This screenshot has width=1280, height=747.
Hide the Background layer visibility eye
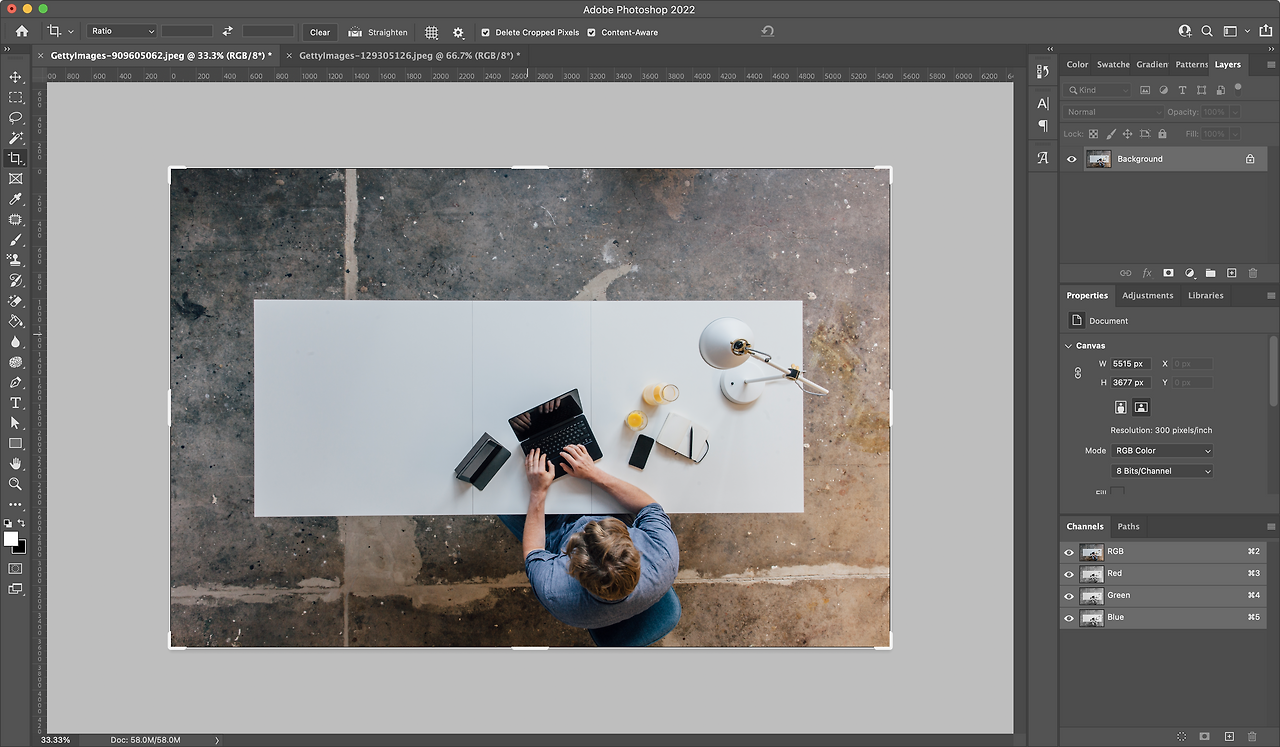(x=1072, y=159)
